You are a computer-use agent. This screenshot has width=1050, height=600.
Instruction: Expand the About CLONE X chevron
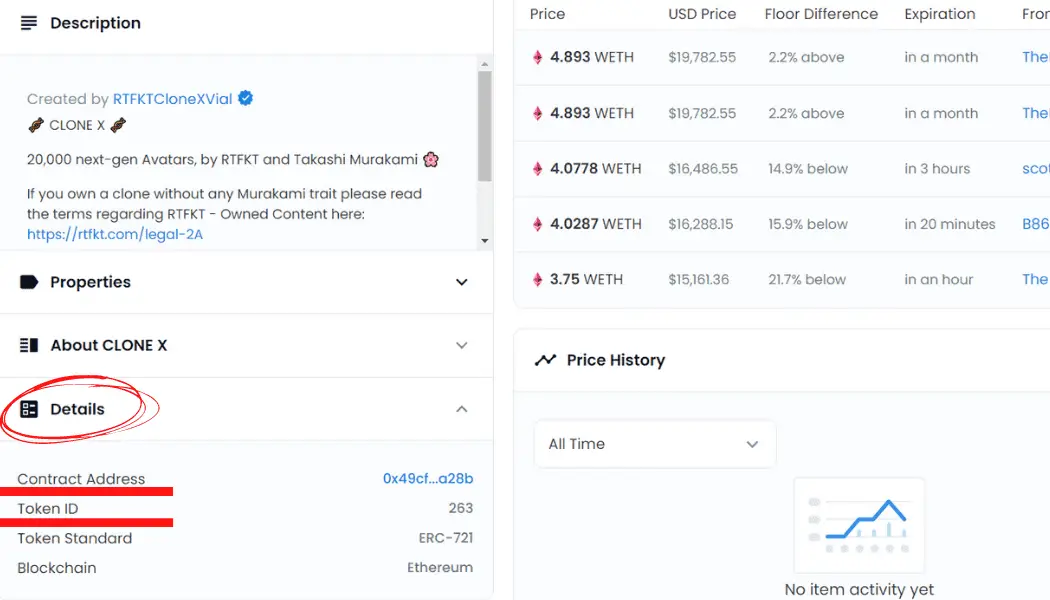[462, 345]
